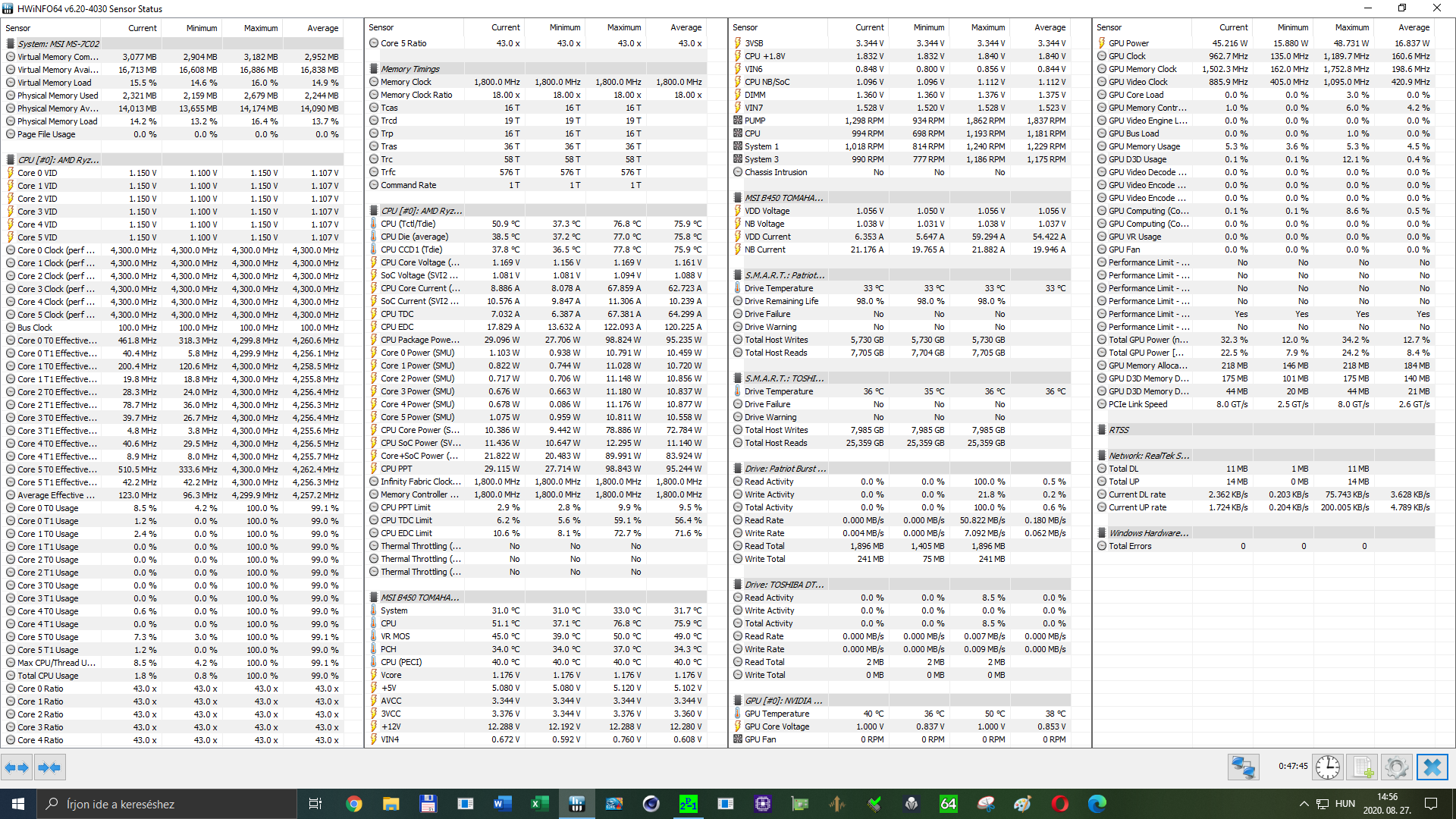Click the Average column header in fourth panel
Viewport: 1456px width, 819px height.
click(x=1414, y=27)
